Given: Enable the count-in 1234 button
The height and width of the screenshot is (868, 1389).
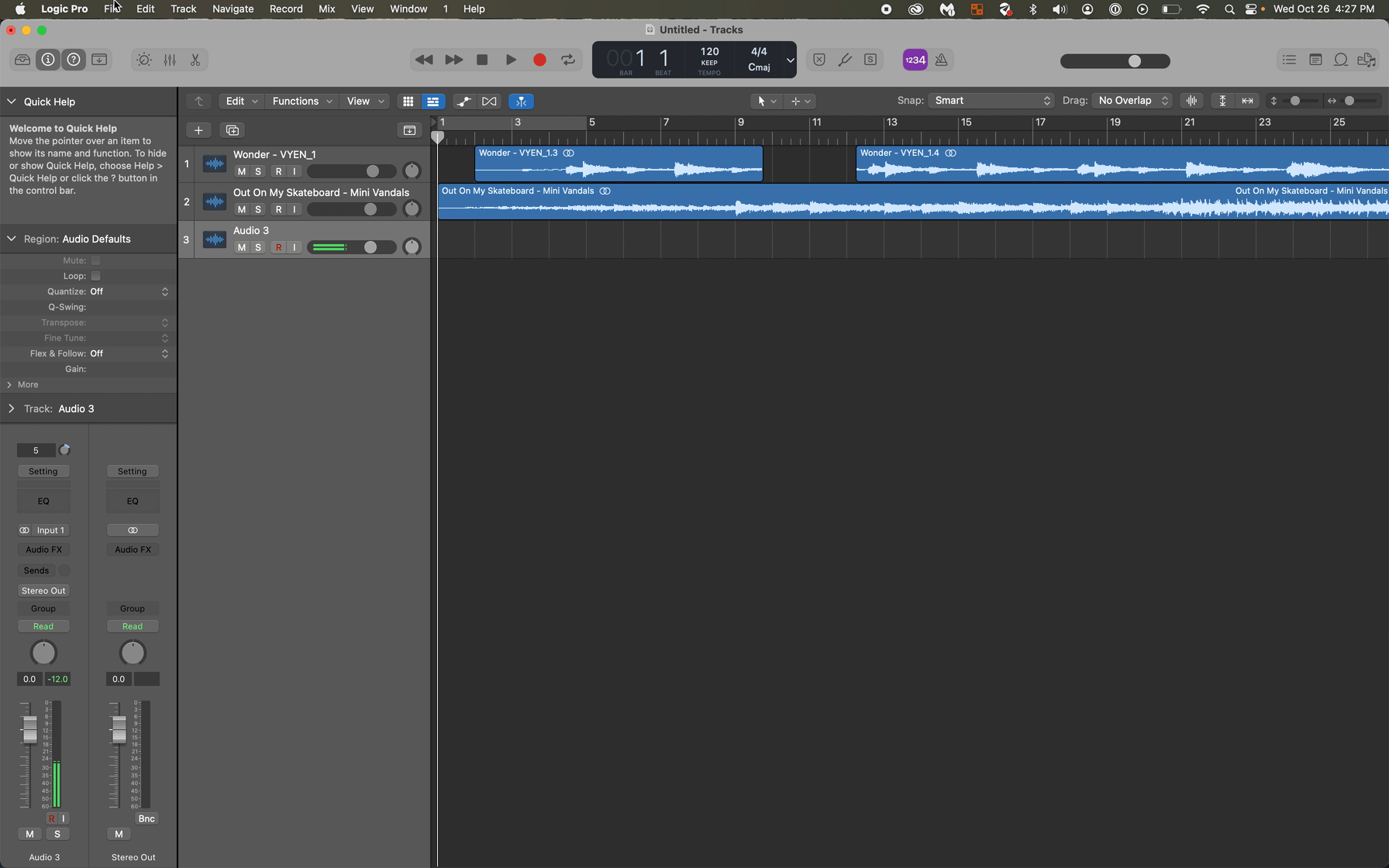Looking at the screenshot, I should pos(915,60).
